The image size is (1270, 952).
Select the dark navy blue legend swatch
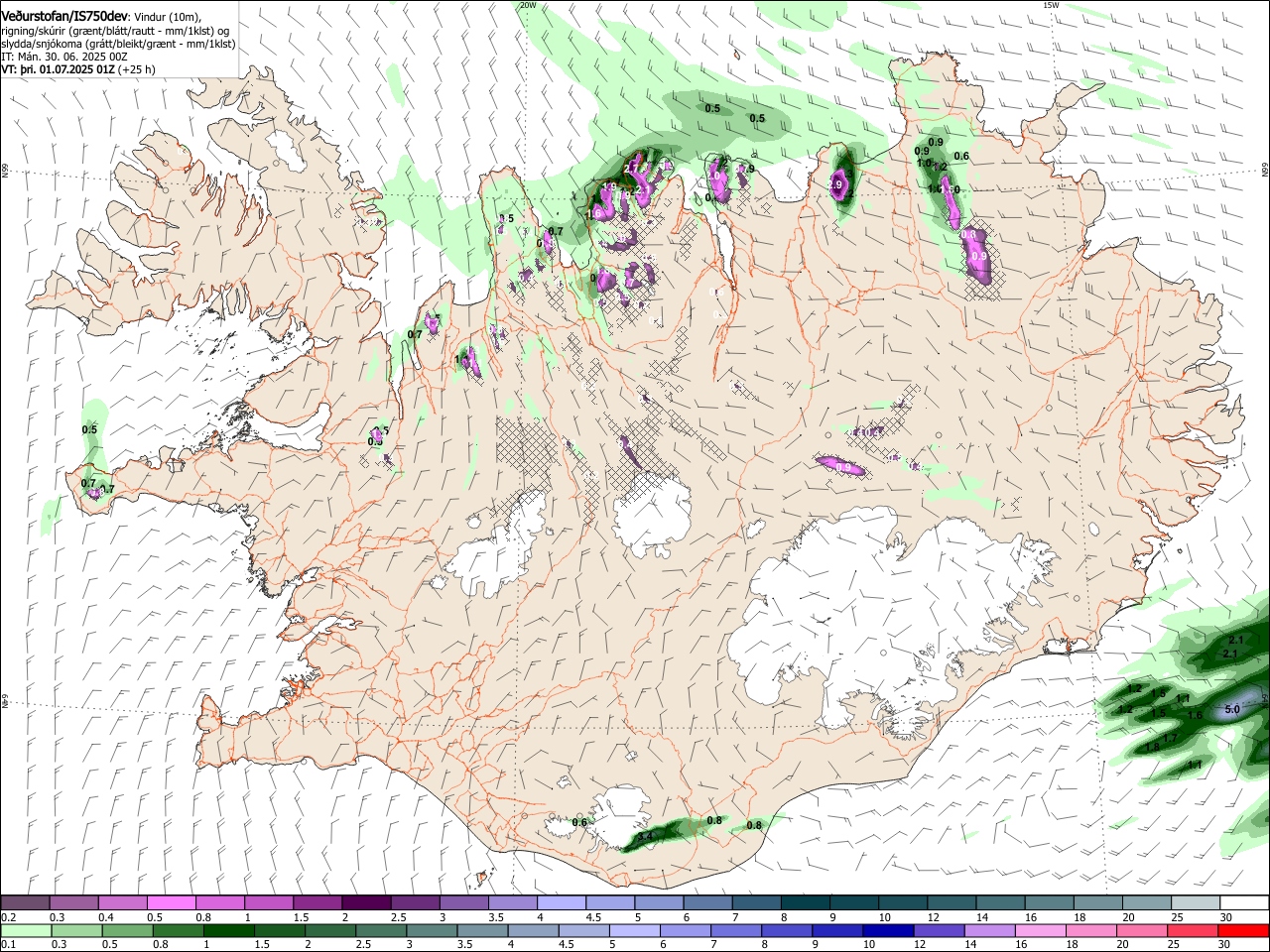click(x=887, y=930)
